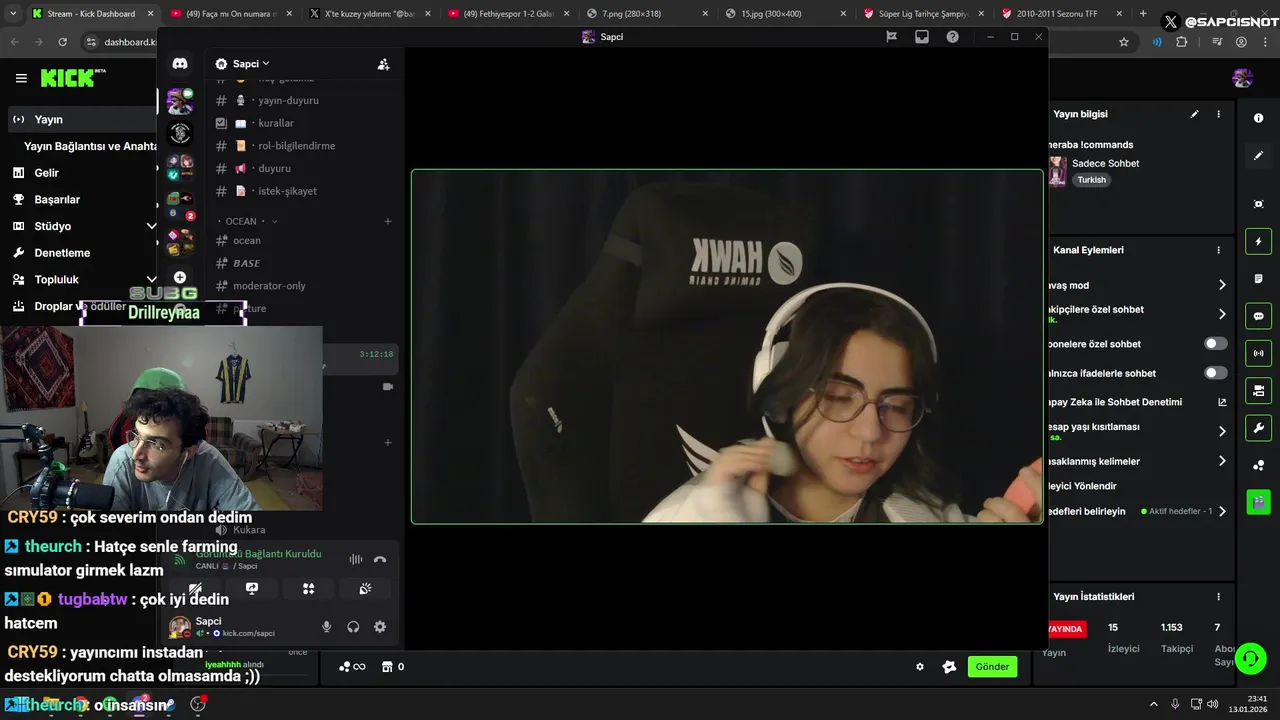Expand Stüdyo menu in Kick sidebar

pos(151,226)
